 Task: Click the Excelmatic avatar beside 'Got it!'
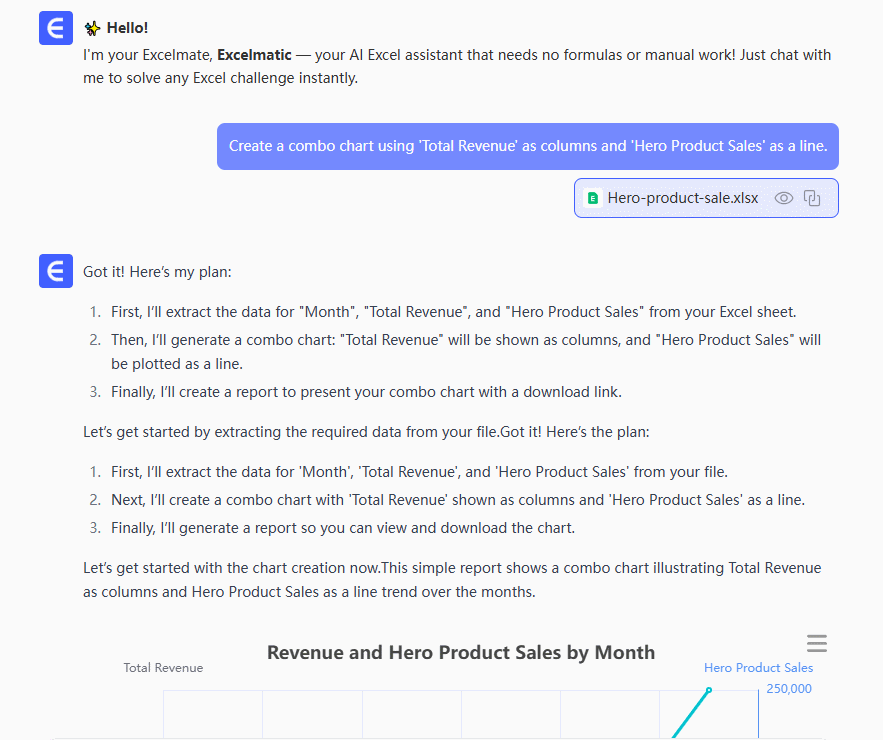click(56, 271)
